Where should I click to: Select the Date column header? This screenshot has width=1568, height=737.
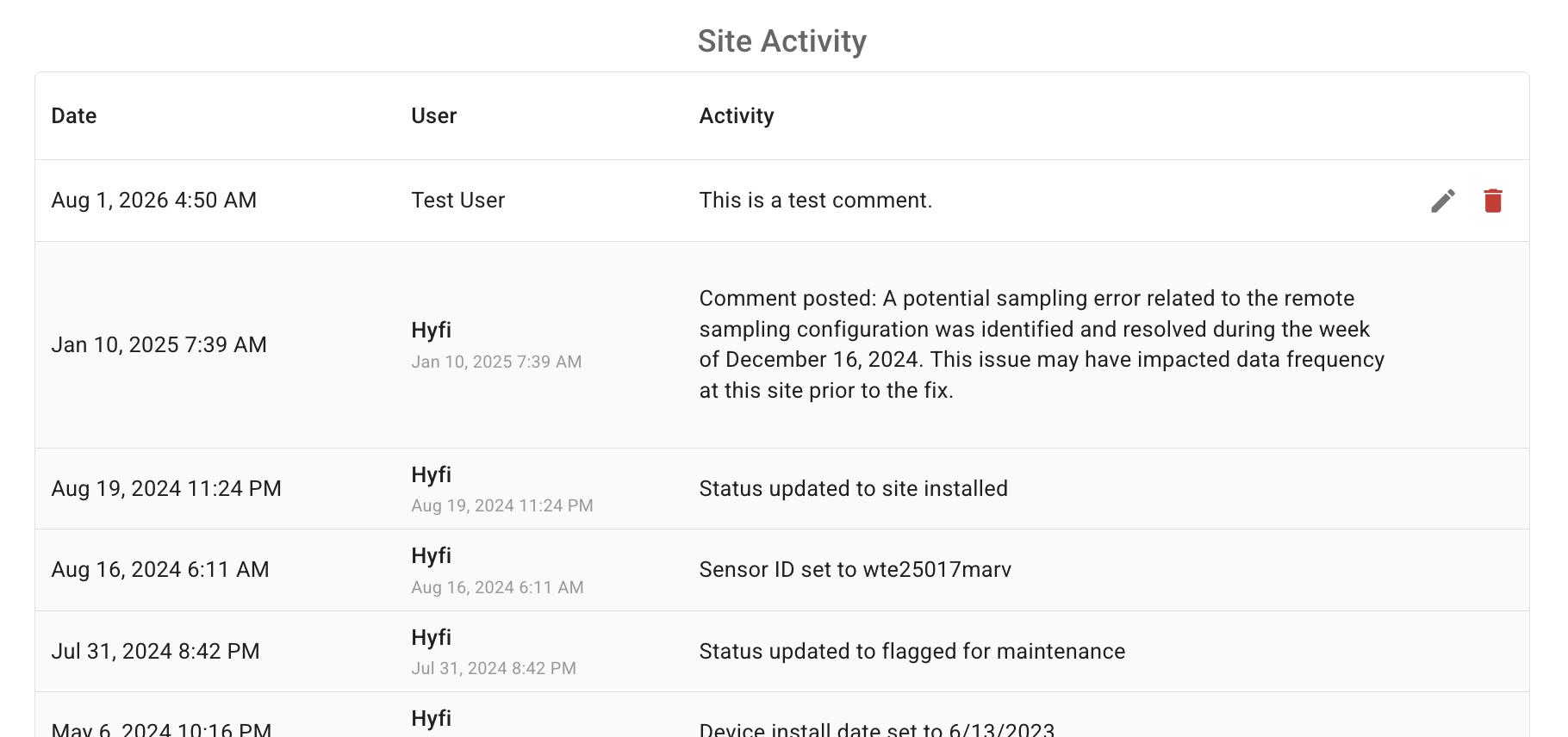(x=74, y=116)
